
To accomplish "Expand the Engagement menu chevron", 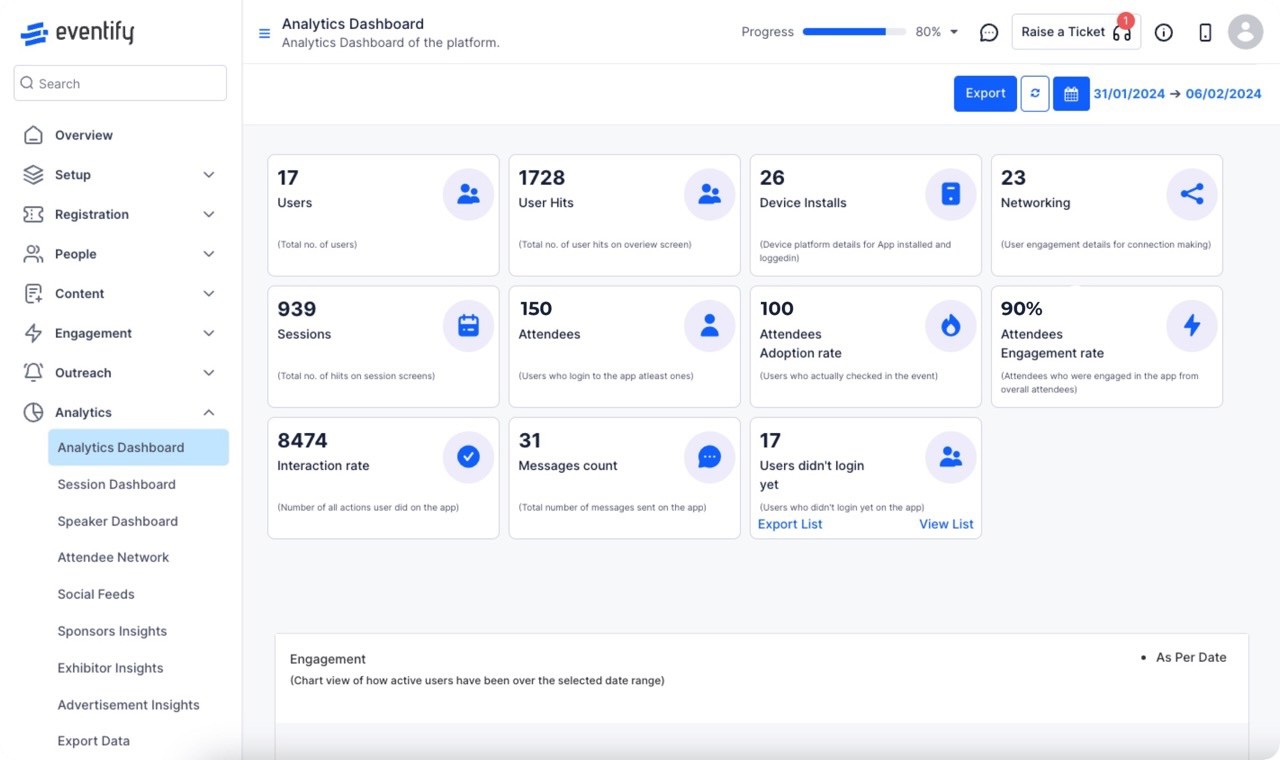I will pos(208,333).
